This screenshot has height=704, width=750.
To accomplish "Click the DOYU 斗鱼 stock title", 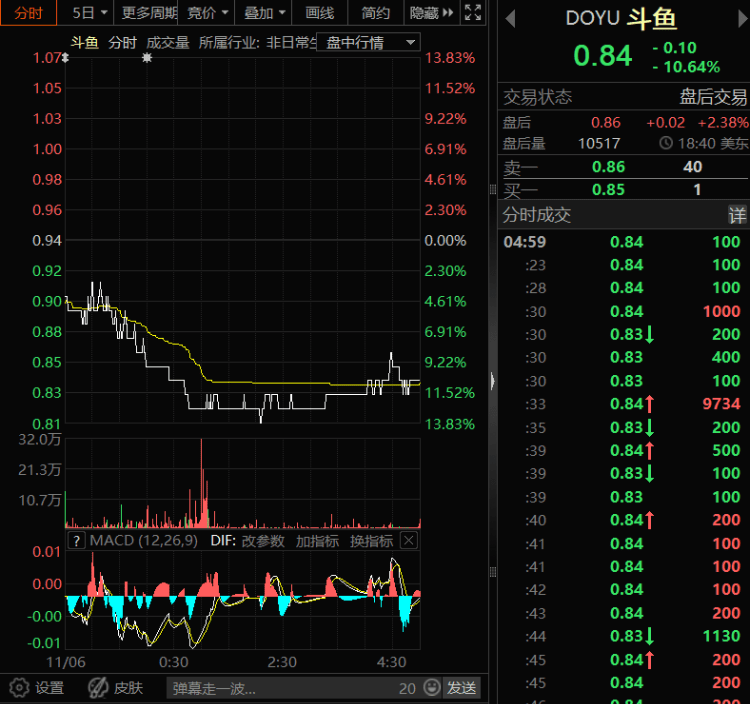I will pos(621,19).
